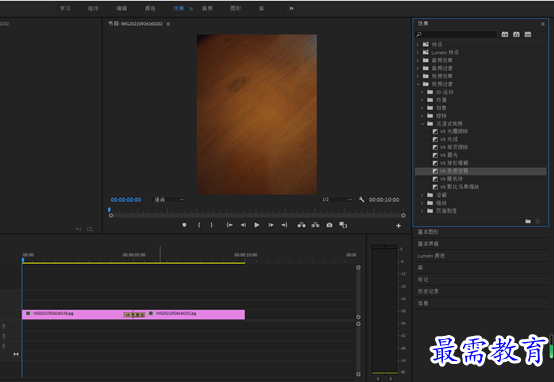The image size is (554, 382).
Task: Click the export icon below the source panel
Action: (x=90, y=229)
